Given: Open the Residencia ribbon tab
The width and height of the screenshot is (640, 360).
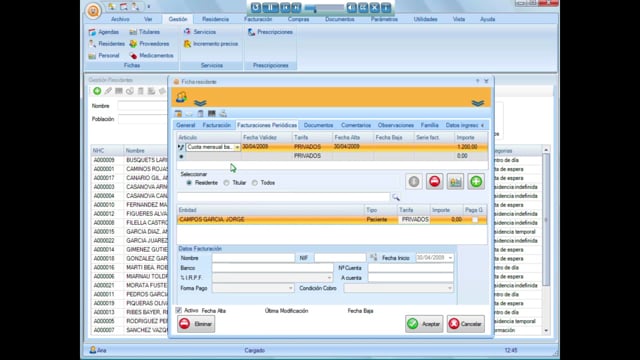Looking at the screenshot, I should (215, 19).
